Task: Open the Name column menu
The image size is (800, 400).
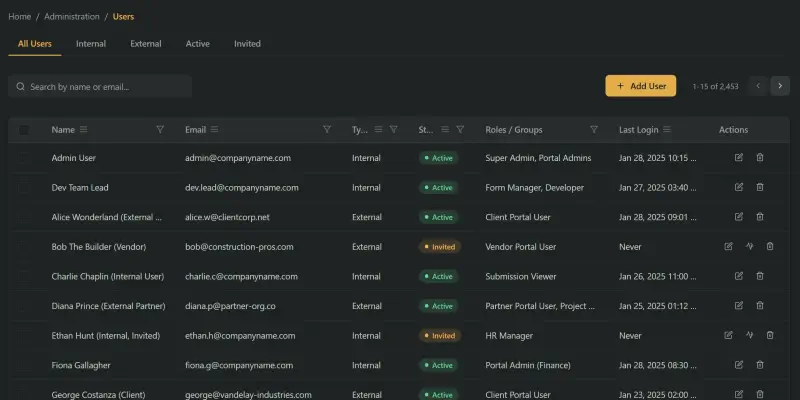Action: coord(84,130)
